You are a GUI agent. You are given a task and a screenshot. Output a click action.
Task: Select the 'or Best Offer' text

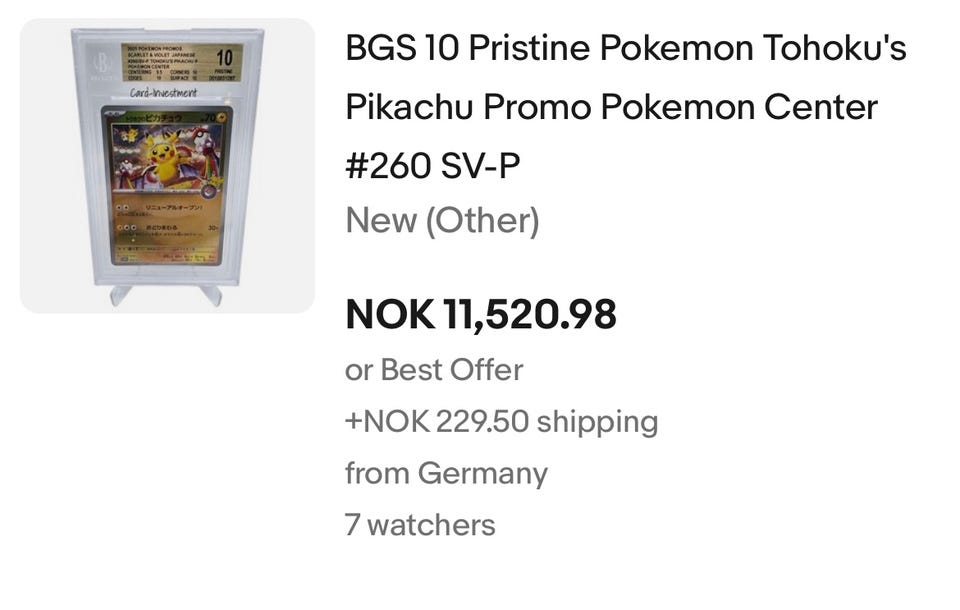[434, 370]
